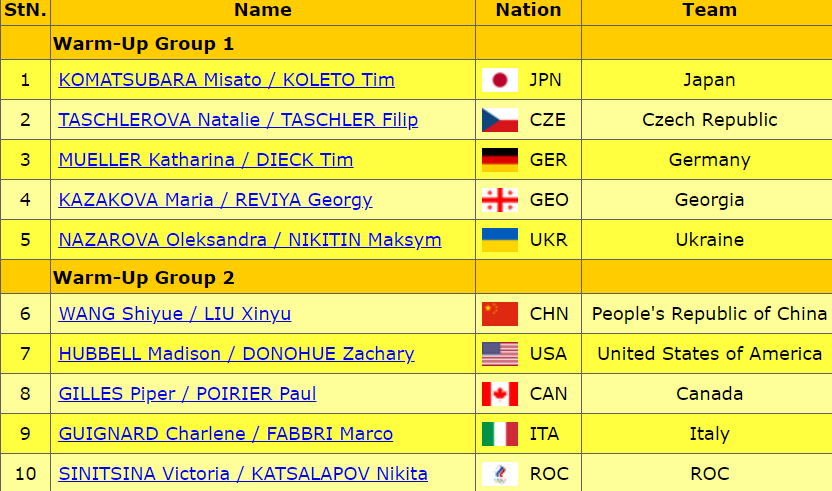This screenshot has width=832, height=491.
Task: Click the Czech Republic flag icon
Action: pos(499,120)
